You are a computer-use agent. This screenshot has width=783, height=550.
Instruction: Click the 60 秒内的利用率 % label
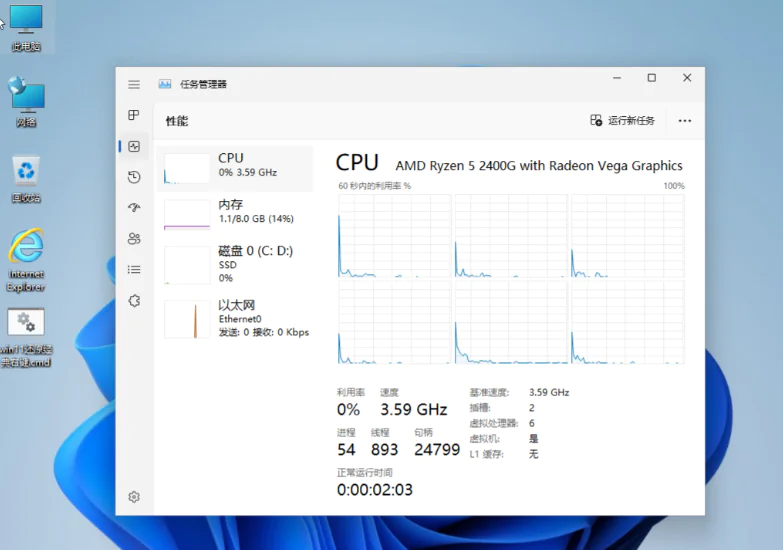click(x=375, y=186)
